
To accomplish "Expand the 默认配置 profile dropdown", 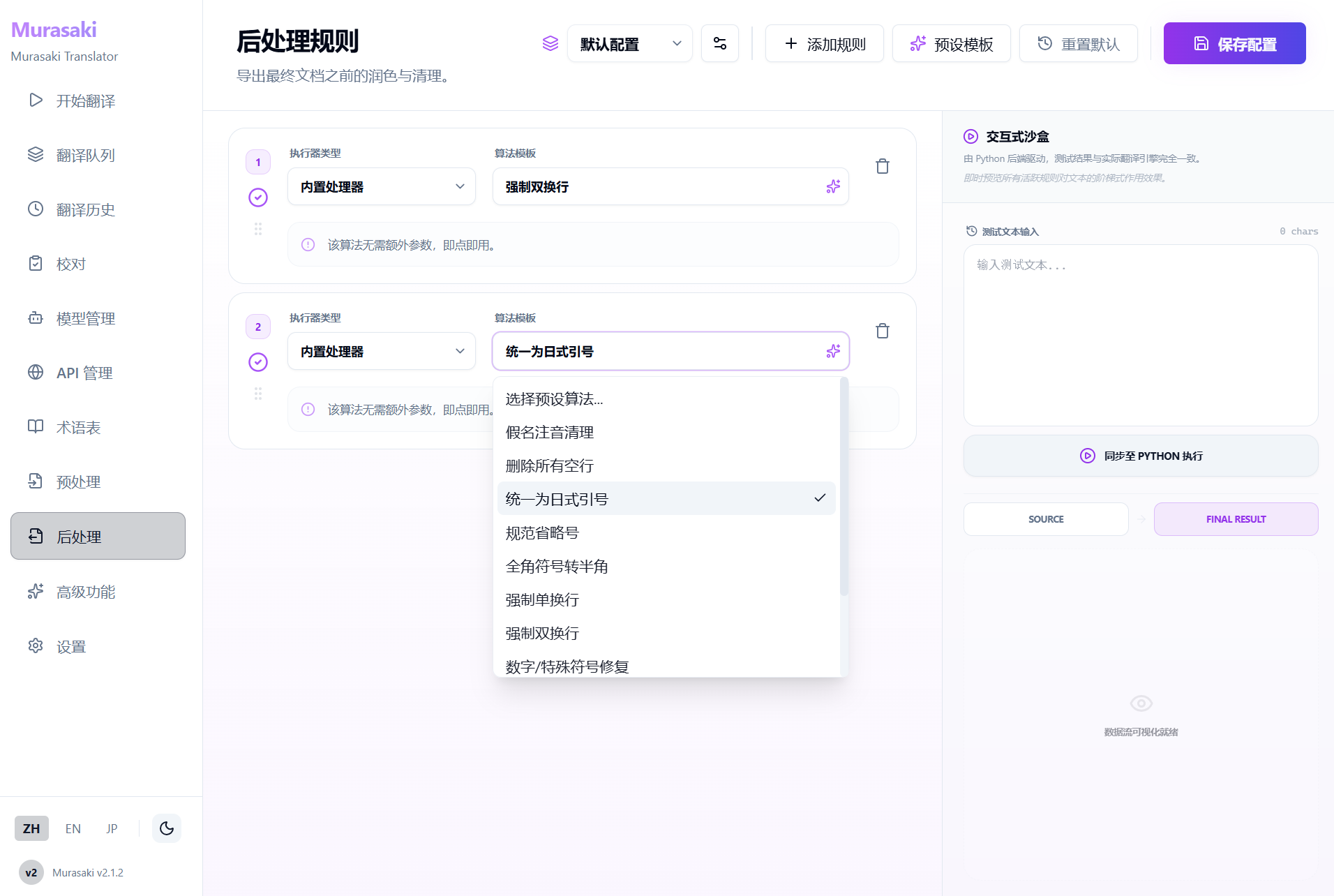I will [x=629, y=44].
